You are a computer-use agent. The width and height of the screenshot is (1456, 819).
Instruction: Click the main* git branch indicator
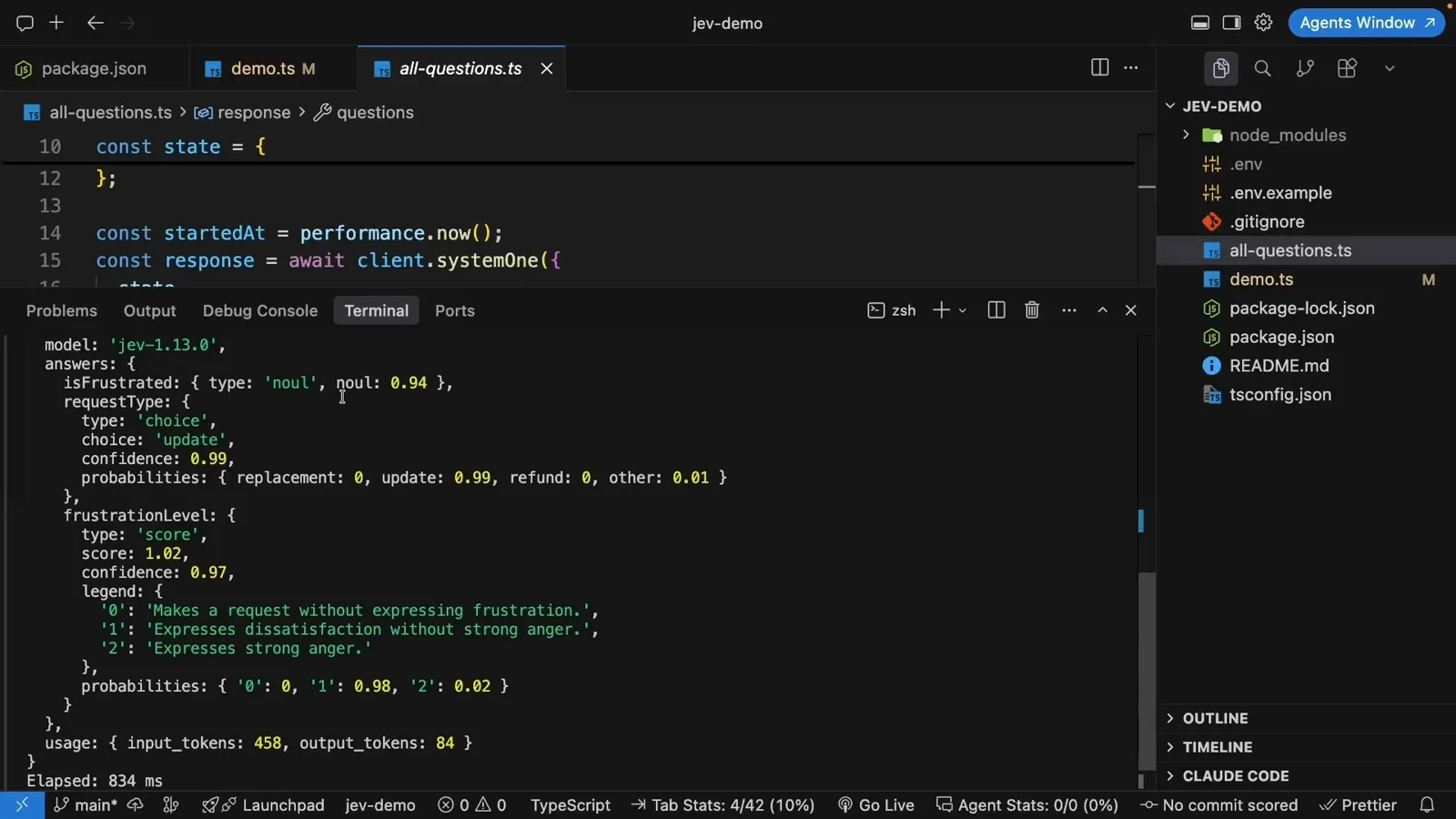pyautogui.click(x=86, y=805)
